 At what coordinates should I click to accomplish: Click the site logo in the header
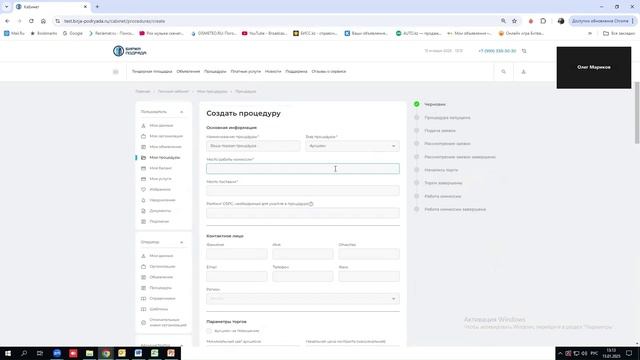129,51
